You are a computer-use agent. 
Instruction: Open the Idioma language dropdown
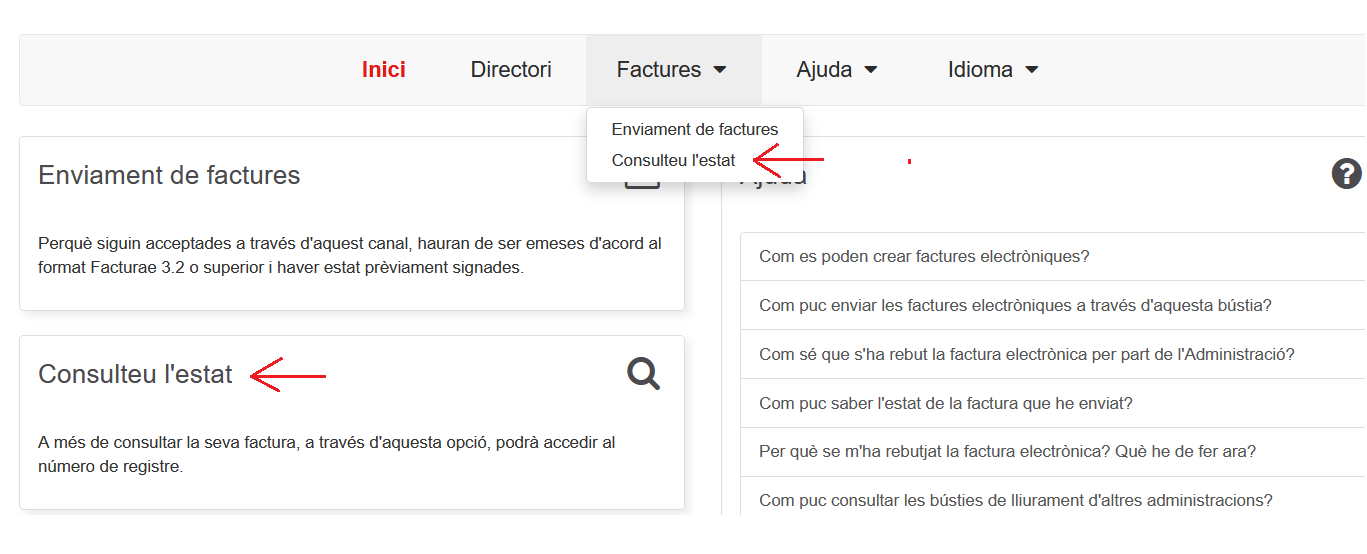[x=993, y=70]
